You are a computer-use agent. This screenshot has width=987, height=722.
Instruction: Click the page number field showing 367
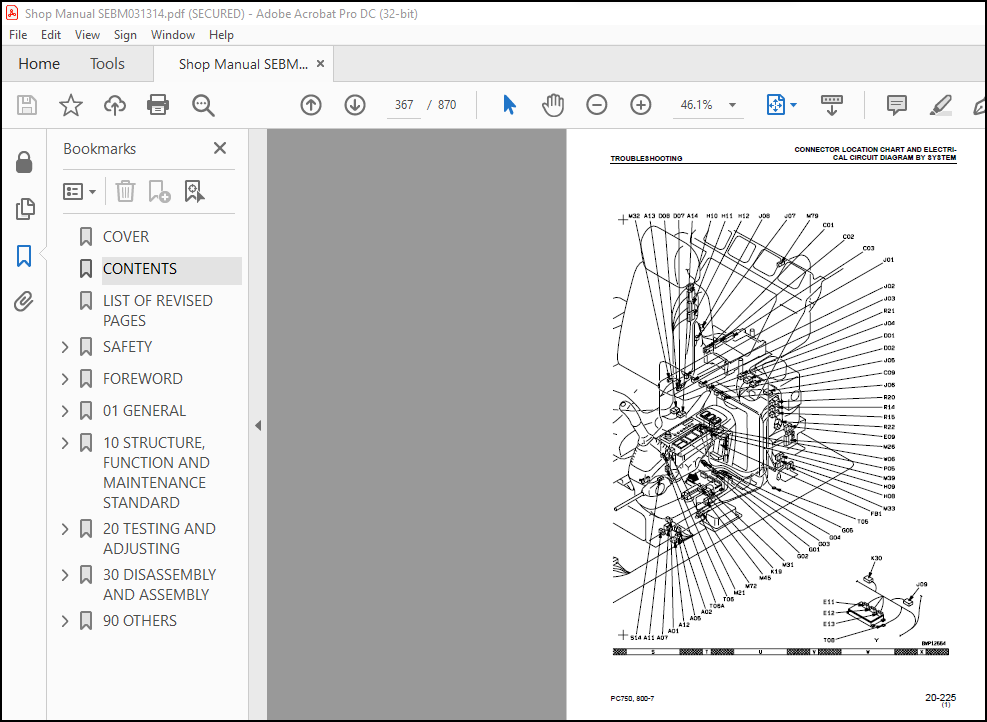403,105
